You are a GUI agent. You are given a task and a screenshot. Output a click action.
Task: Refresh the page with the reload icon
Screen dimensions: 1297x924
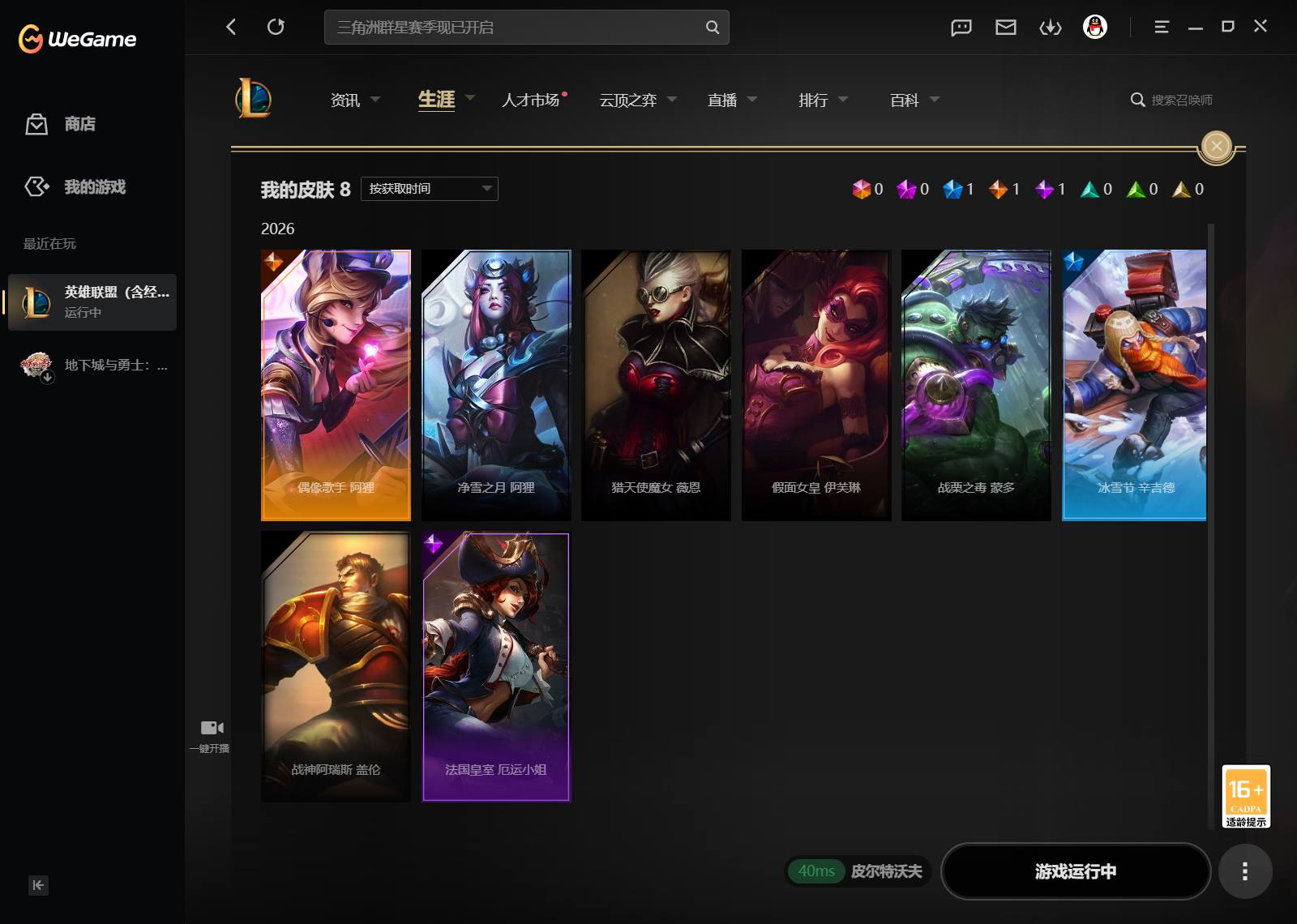[276, 27]
